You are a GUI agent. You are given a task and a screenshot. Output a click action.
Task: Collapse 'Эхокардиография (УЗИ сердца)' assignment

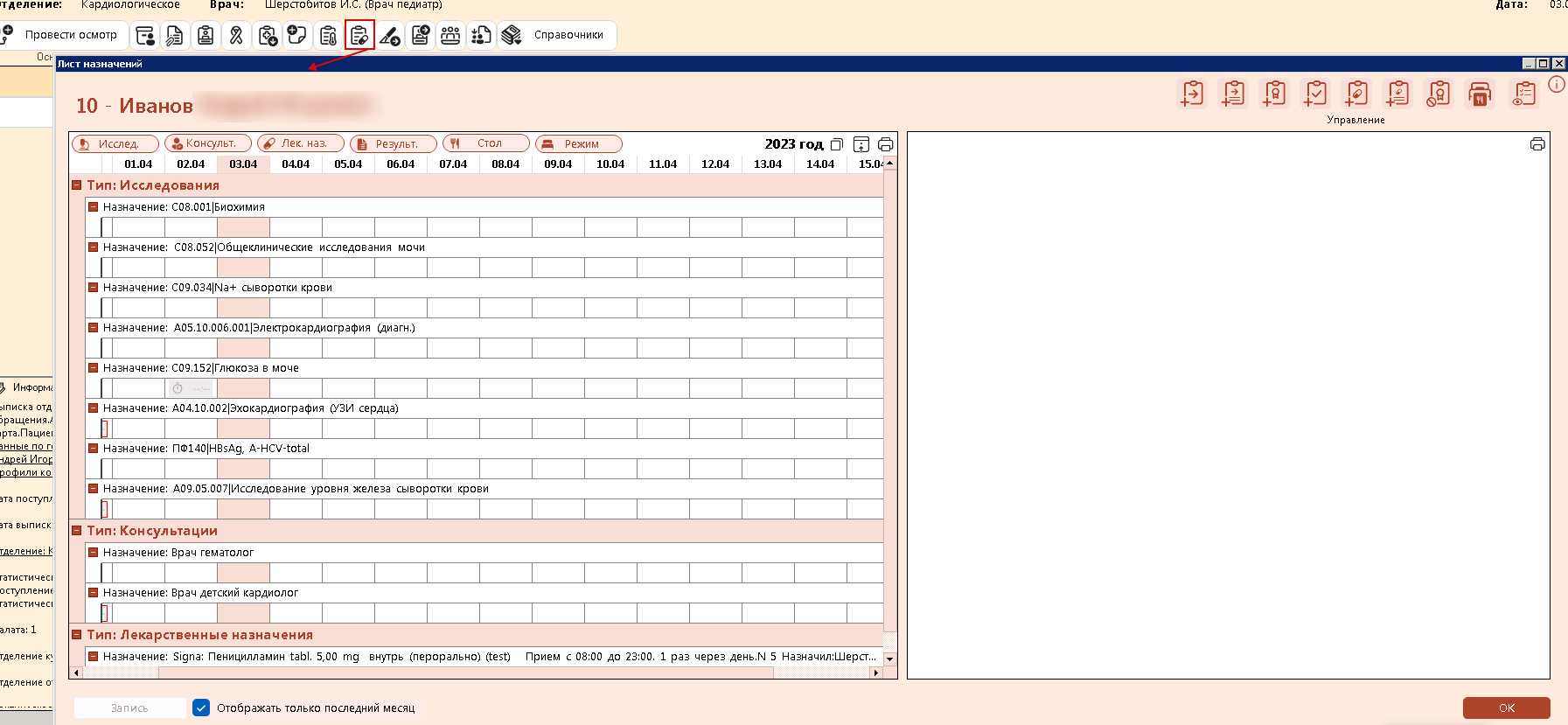coord(93,408)
